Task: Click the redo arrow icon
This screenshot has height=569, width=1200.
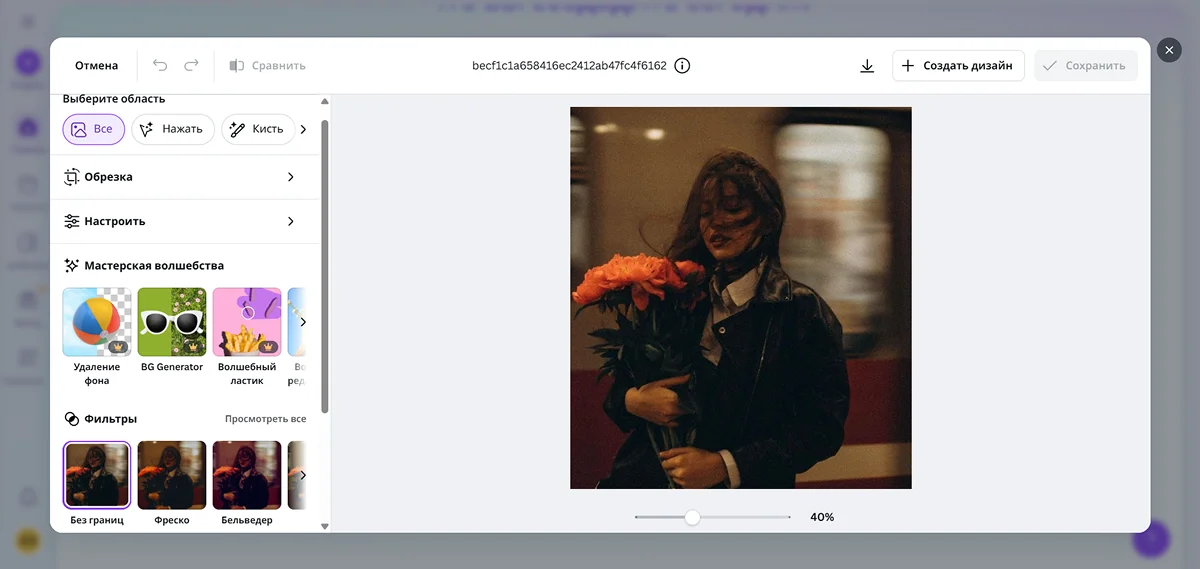Action: [x=191, y=66]
